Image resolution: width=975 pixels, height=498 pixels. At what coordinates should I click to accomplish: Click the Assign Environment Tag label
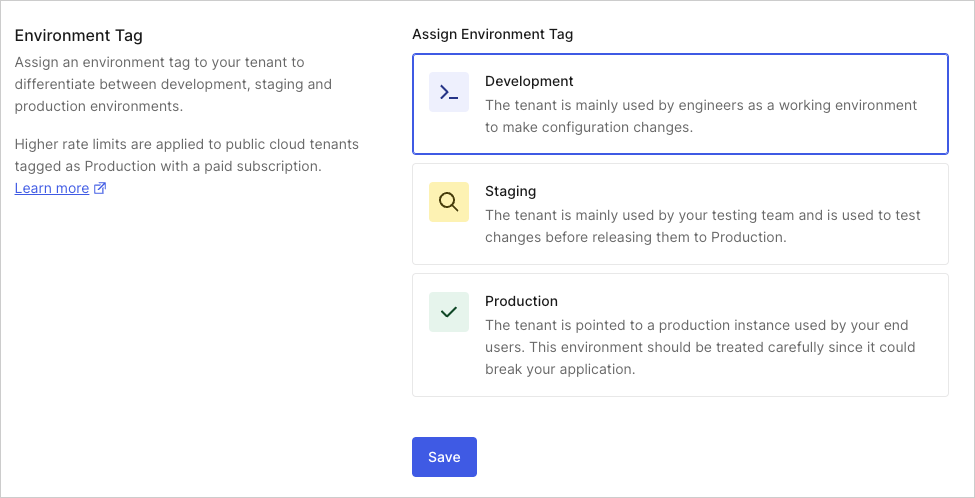click(493, 34)
